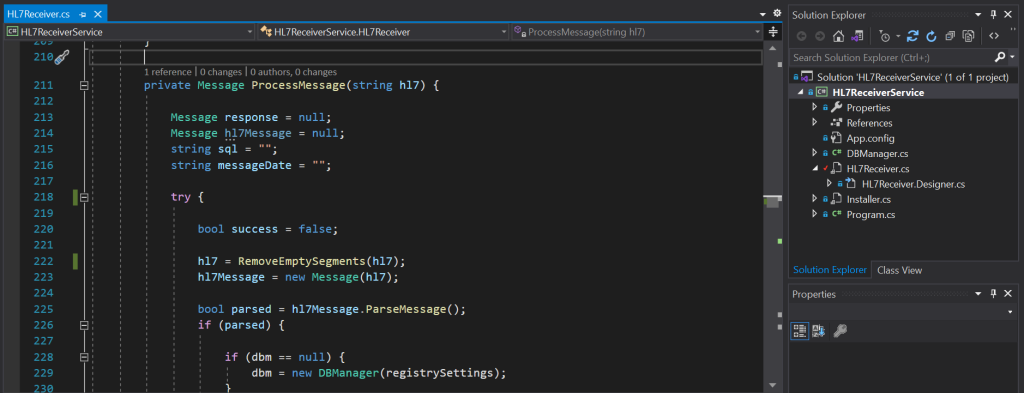Click editor vertical scrollbar down arrow
The height and width of the screenshot is (393, 1024).
click(773, 385)
